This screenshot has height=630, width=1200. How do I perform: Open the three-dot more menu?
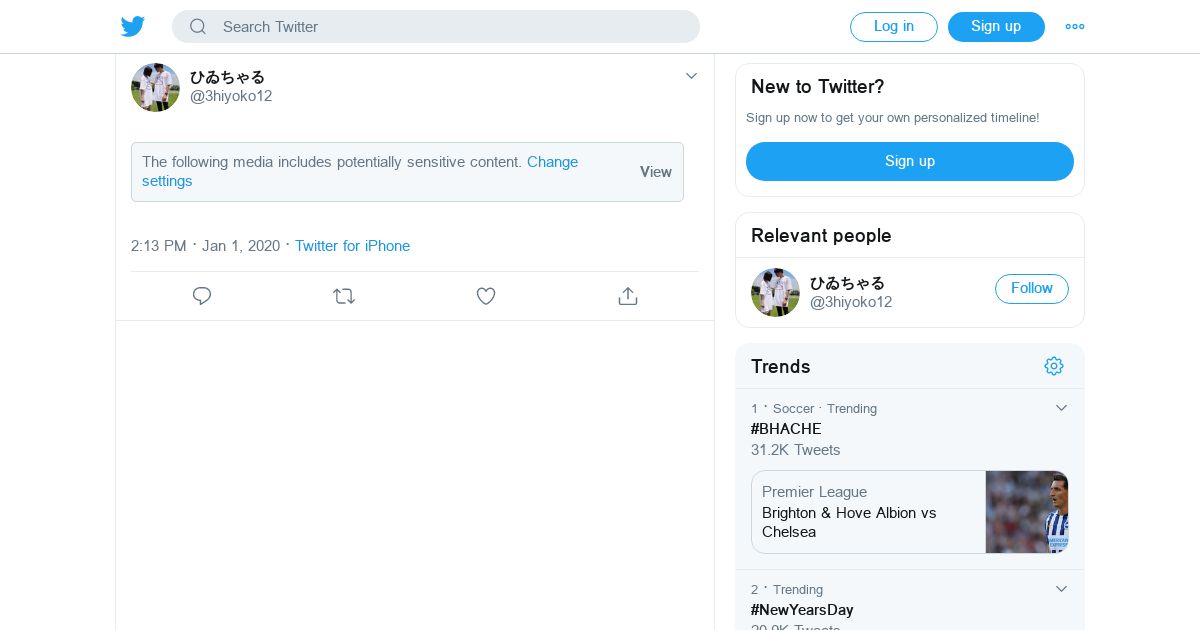coord(1075,27)
